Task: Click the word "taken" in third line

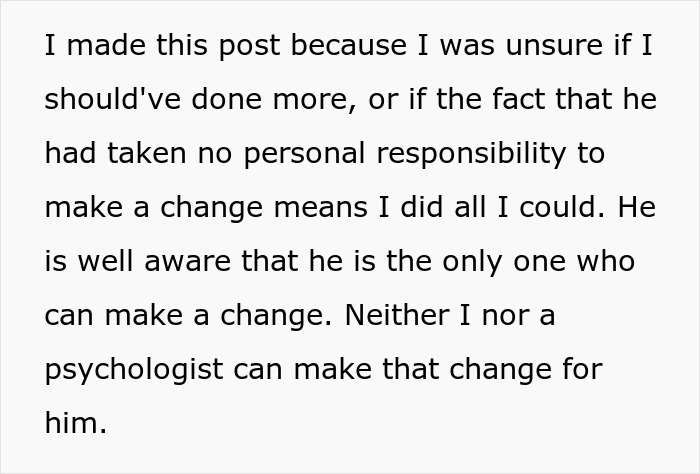Action: pyautogui.click(x=146, y=153)
